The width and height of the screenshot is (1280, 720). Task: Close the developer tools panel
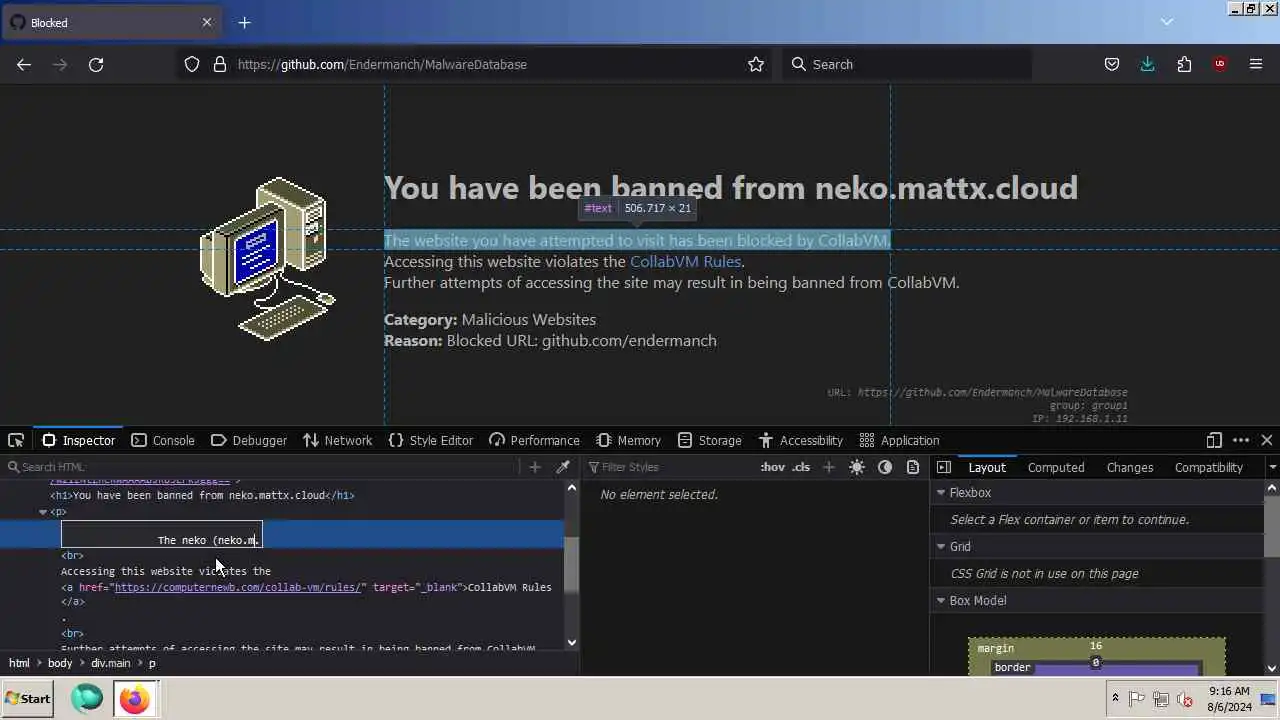tap(1267, 440)
